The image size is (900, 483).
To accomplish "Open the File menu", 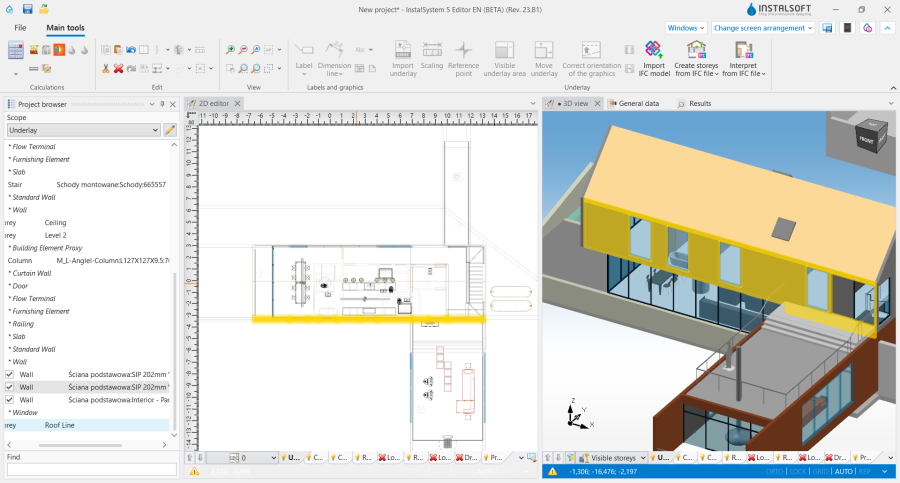I will click(x=20, y=28).
